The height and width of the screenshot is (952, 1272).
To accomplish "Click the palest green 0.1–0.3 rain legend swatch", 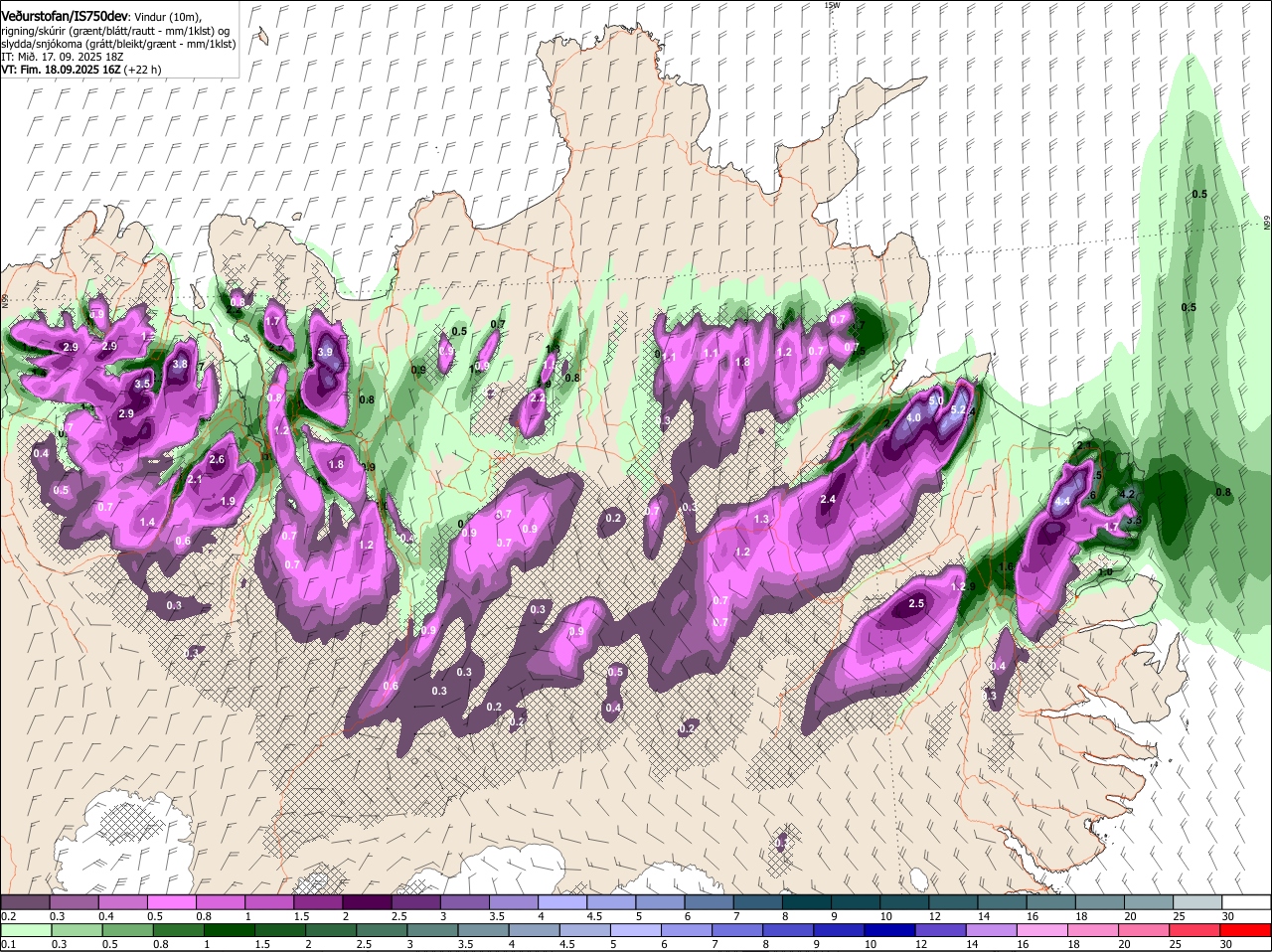I will coord(25,931).
